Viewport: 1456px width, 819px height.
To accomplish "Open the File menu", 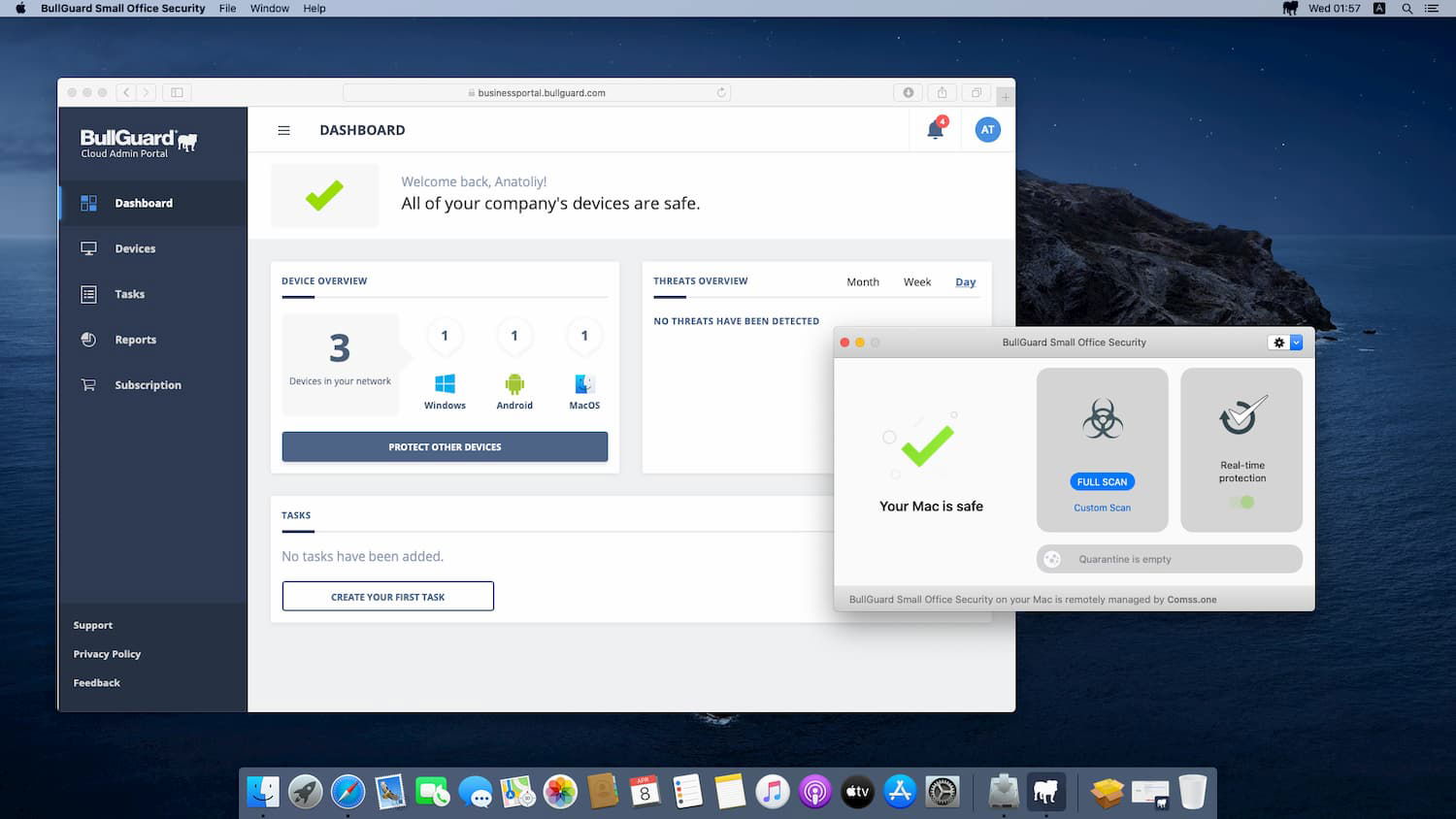I will [228, 9].
